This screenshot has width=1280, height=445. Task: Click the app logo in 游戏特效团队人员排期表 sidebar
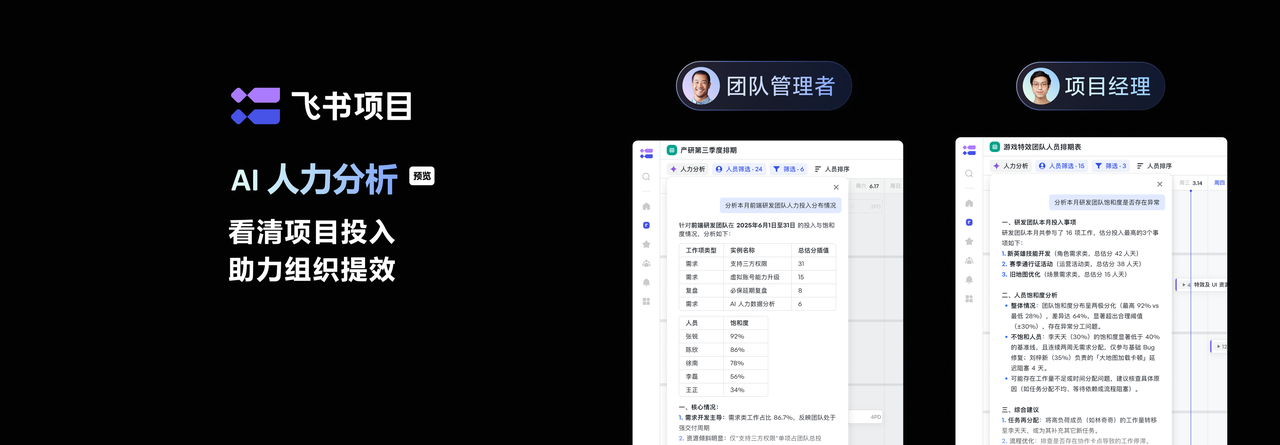(x=969, y=150)
